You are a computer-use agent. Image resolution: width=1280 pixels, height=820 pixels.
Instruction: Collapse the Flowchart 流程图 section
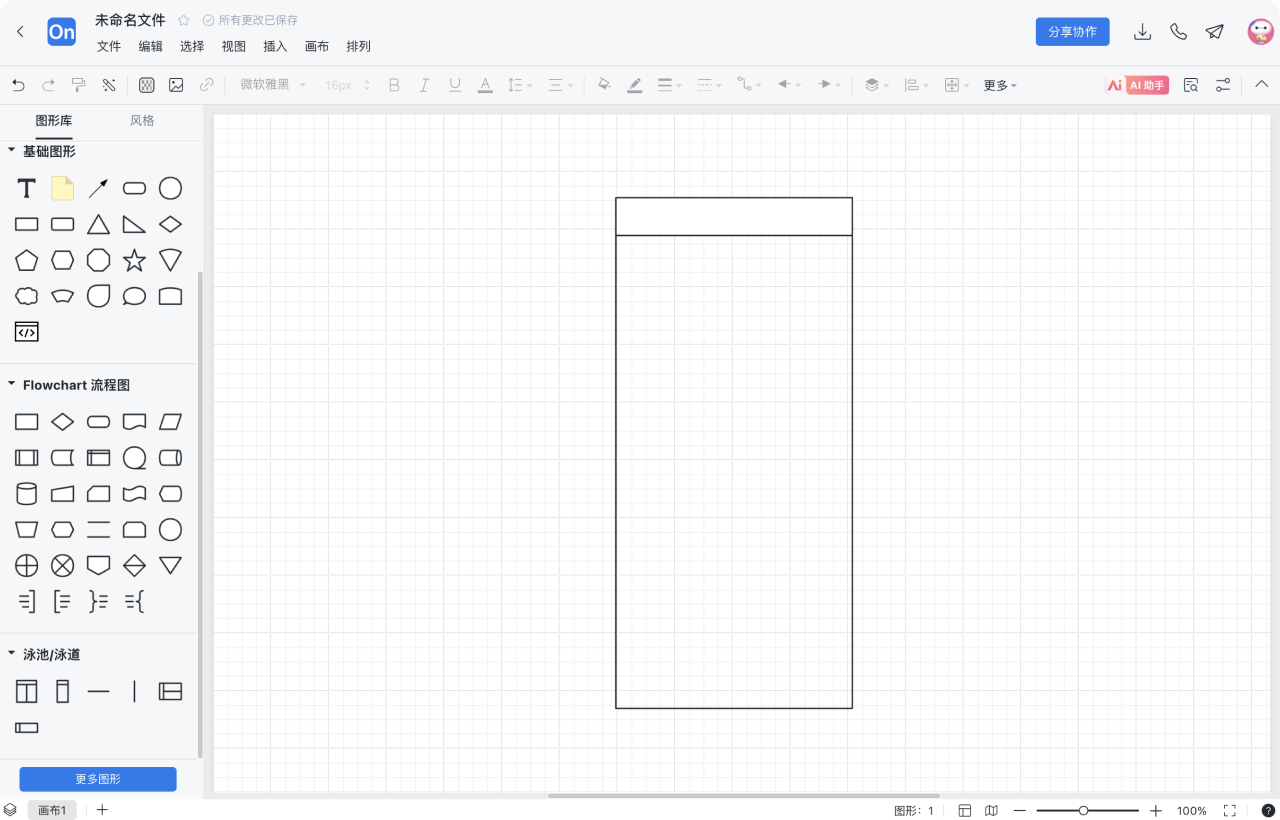coord(12,384)
